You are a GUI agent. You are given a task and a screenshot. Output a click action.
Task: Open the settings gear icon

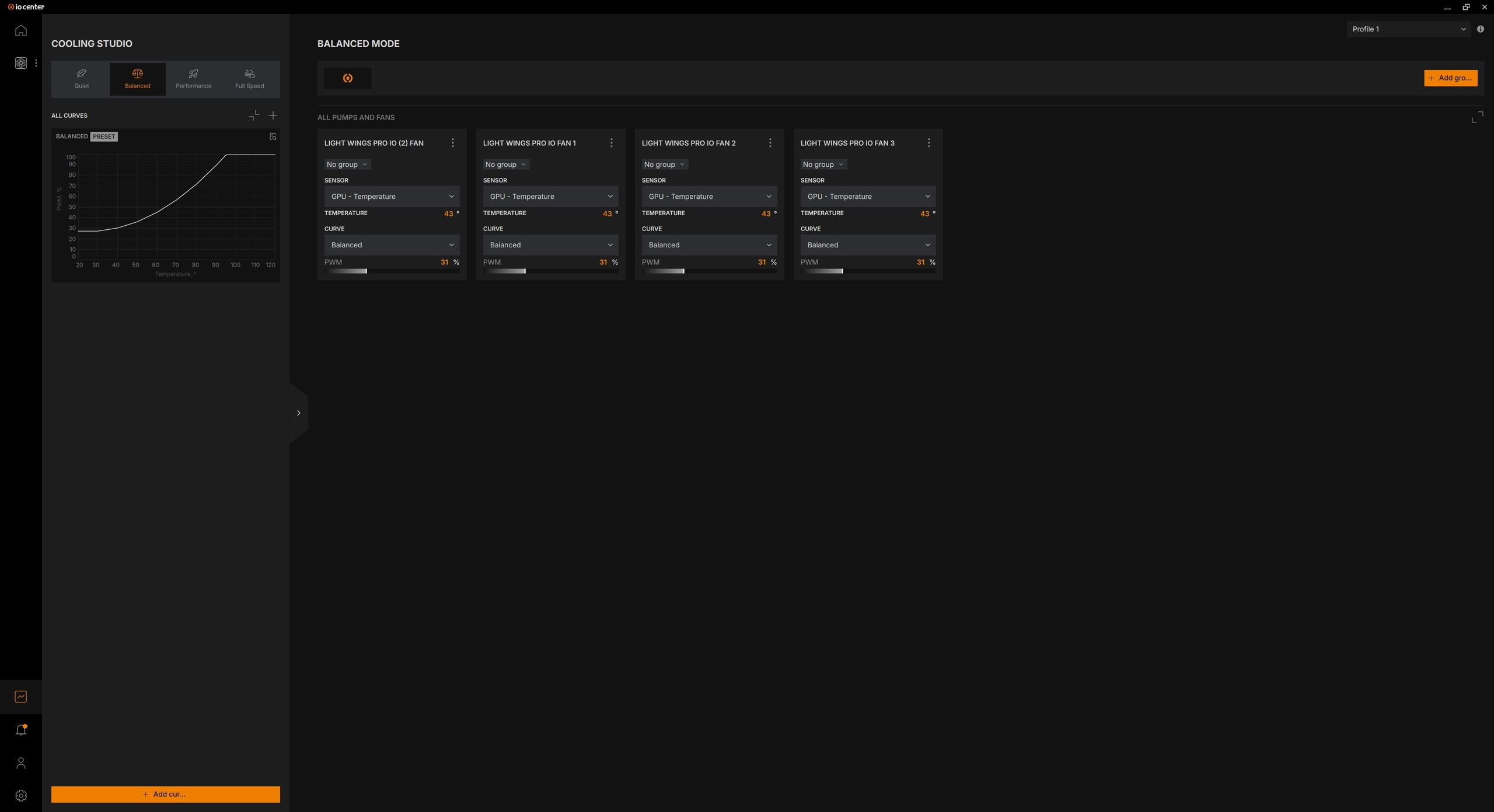click(x=21, y=796)
